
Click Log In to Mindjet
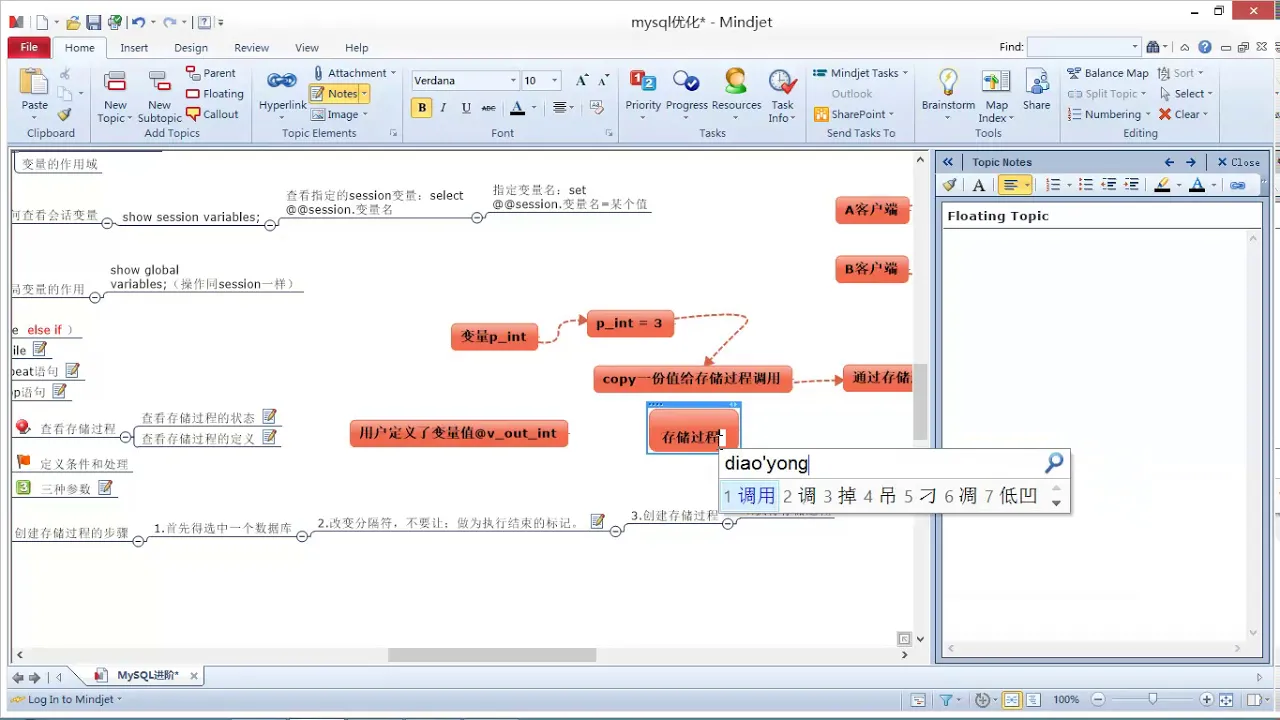65,700
